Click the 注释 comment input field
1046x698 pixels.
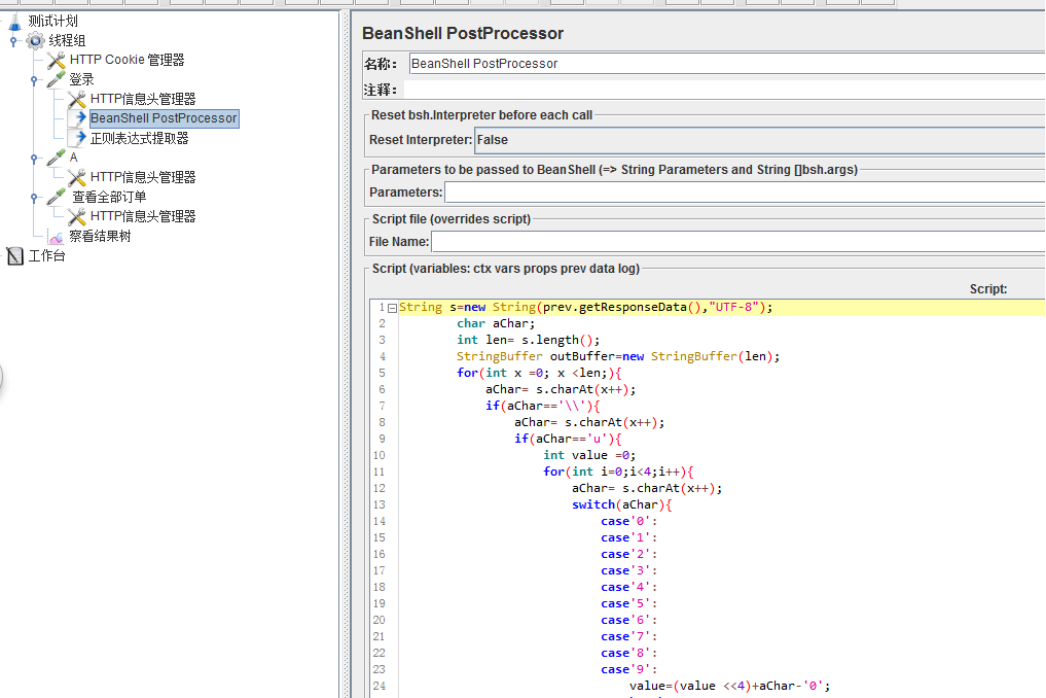[724, 89]
